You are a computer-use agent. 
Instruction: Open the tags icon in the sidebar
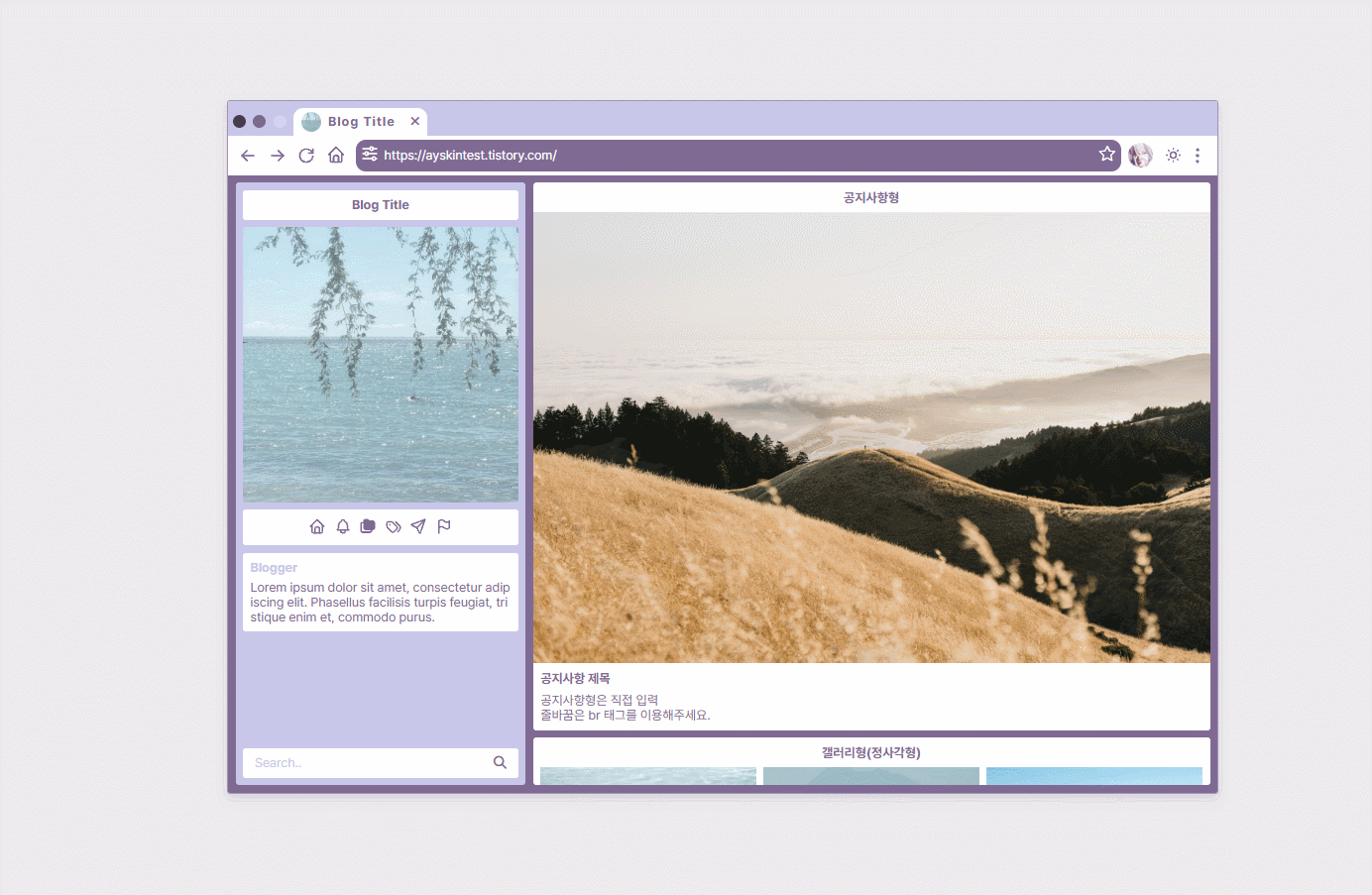[394, 526]
